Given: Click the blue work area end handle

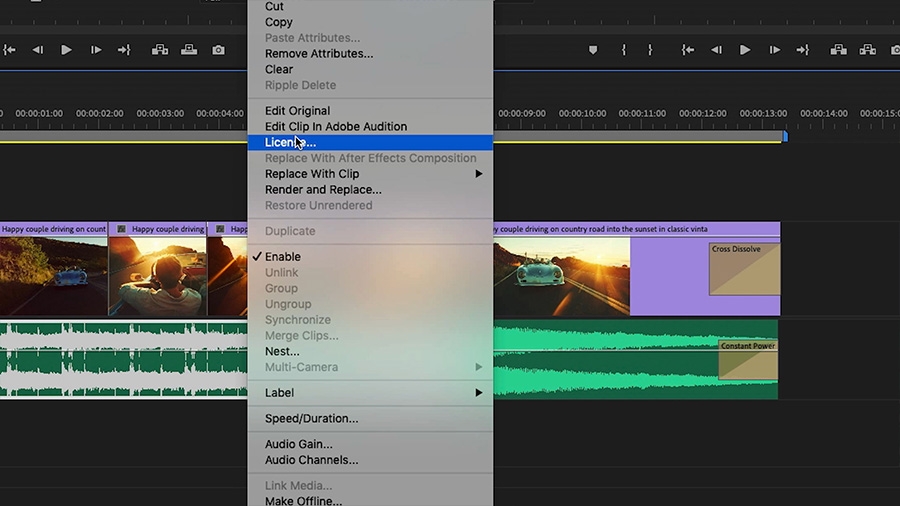Looking at the screenshot, I should point(785,137).
